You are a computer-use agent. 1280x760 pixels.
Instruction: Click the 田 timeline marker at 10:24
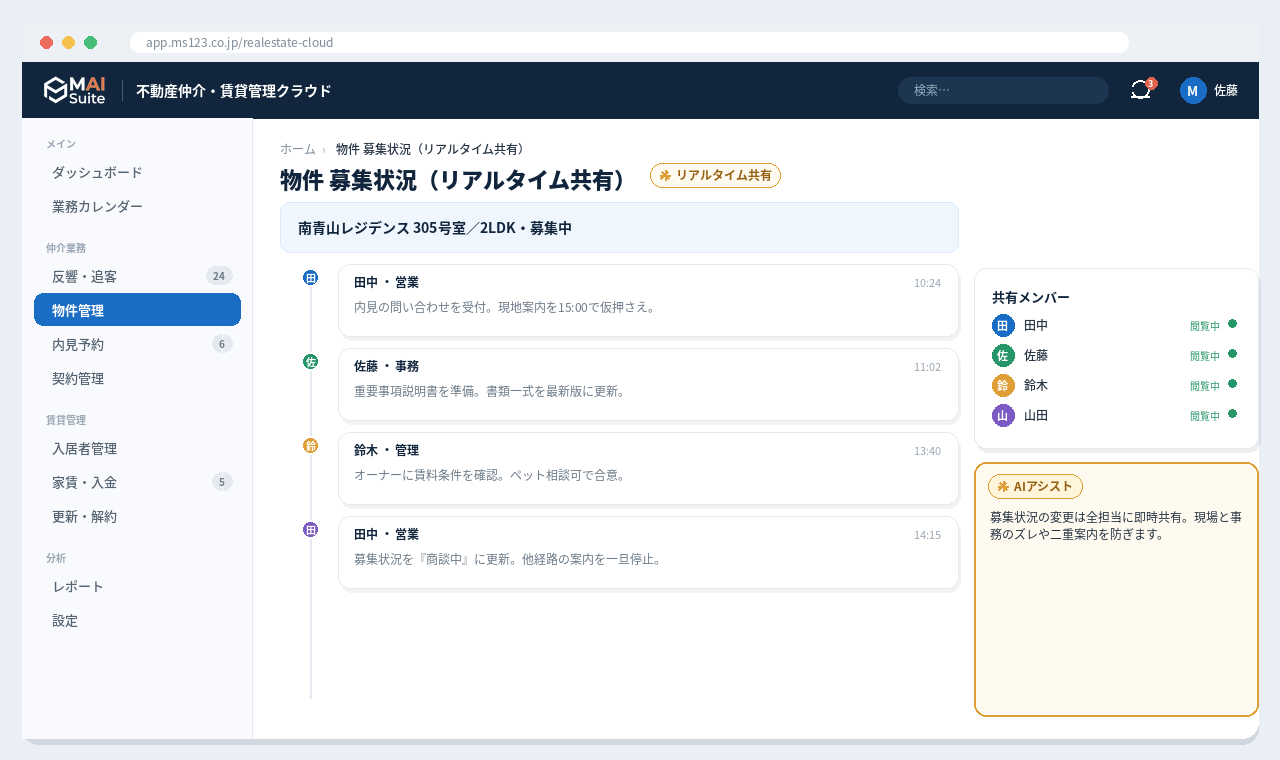click(311, 277)
